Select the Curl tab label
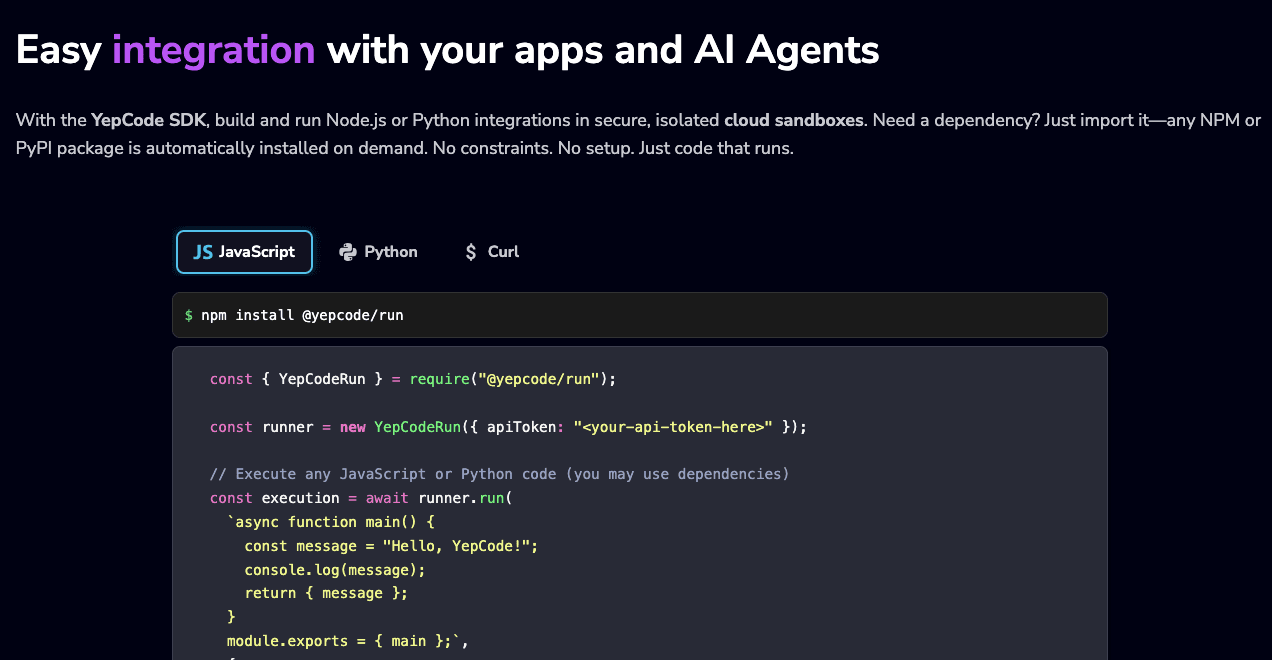This screenshot has width=1272, height=660. click(503, 252)
